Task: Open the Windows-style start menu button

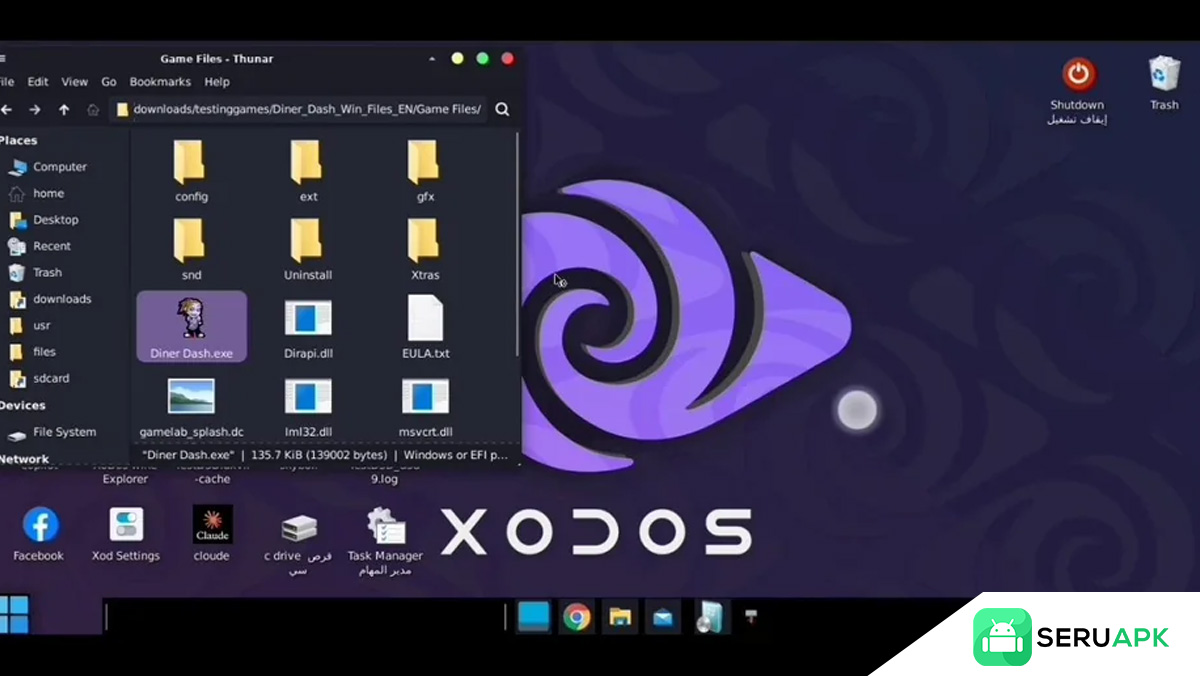Action: click(15, 615)
